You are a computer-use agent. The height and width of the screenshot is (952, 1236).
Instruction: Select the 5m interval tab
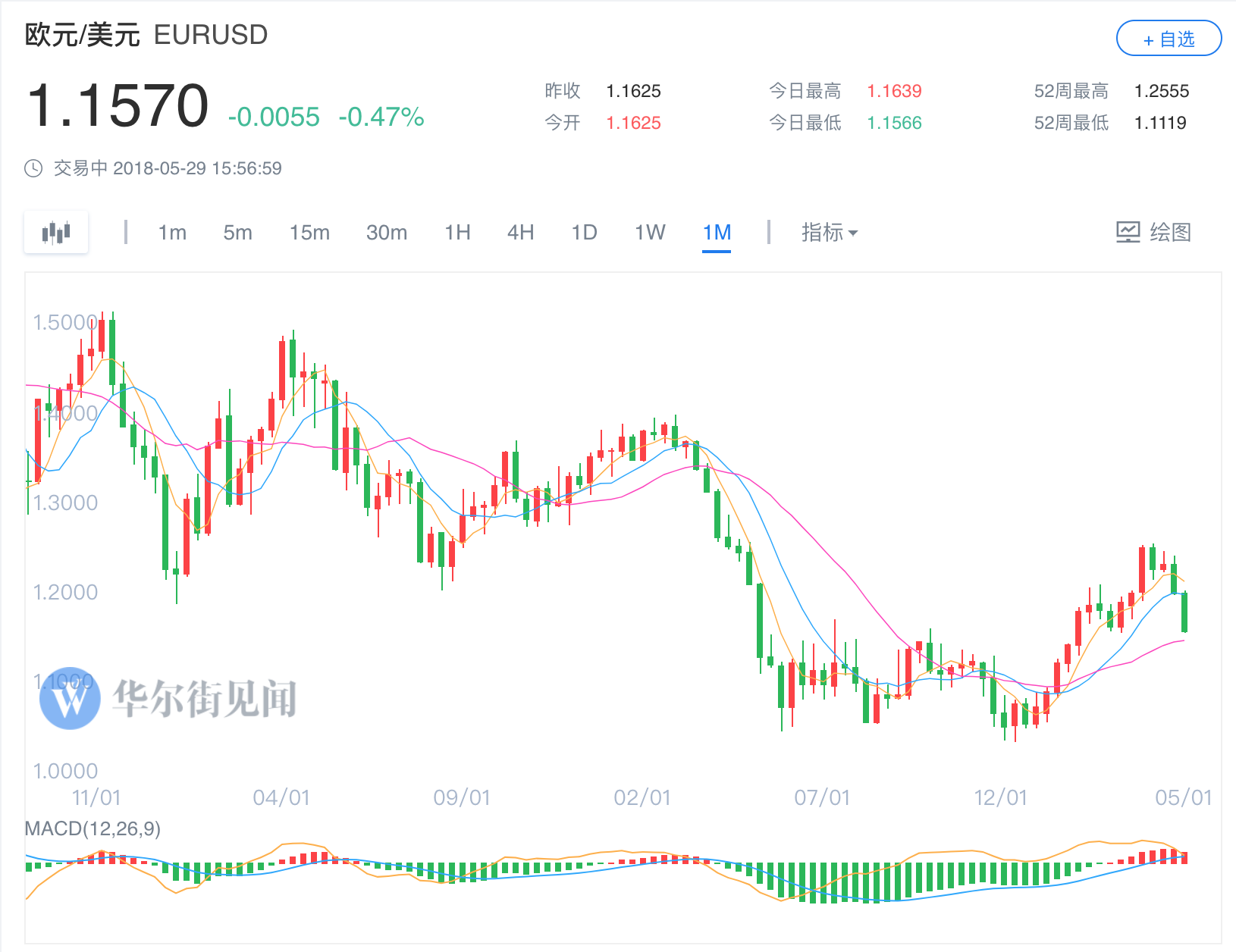[x=237, y=232]
